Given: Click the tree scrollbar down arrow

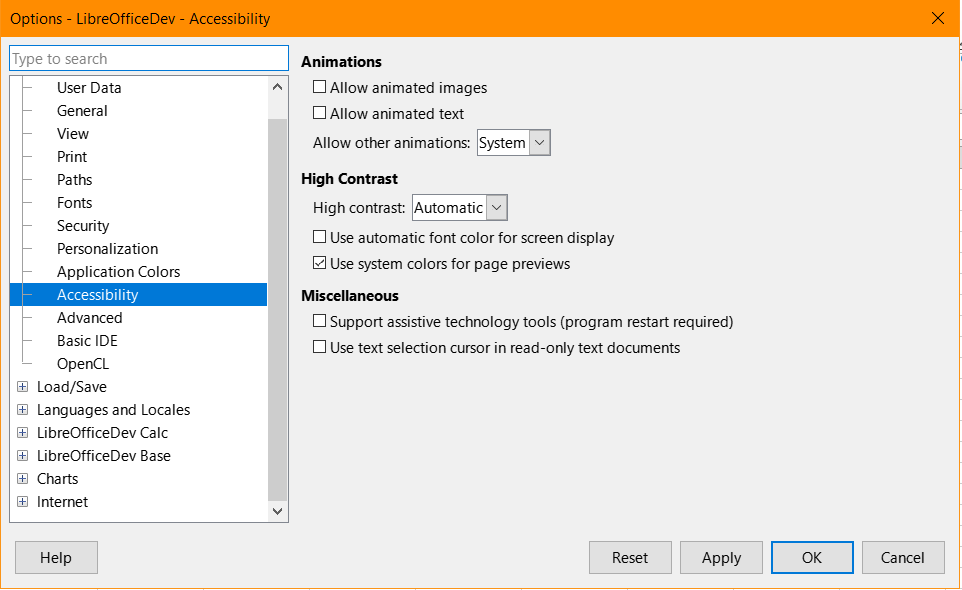Looking at the screenshot, I should pyautogui.click(x=277, y=511).
